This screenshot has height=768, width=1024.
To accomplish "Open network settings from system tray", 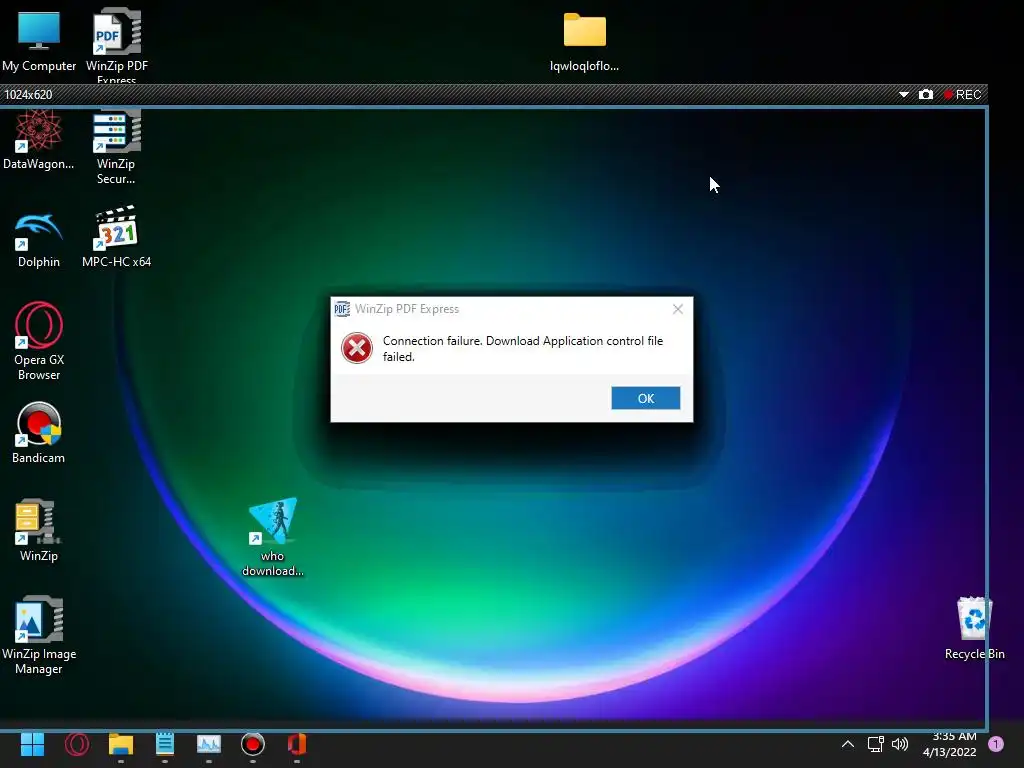I will click(875, 744).
